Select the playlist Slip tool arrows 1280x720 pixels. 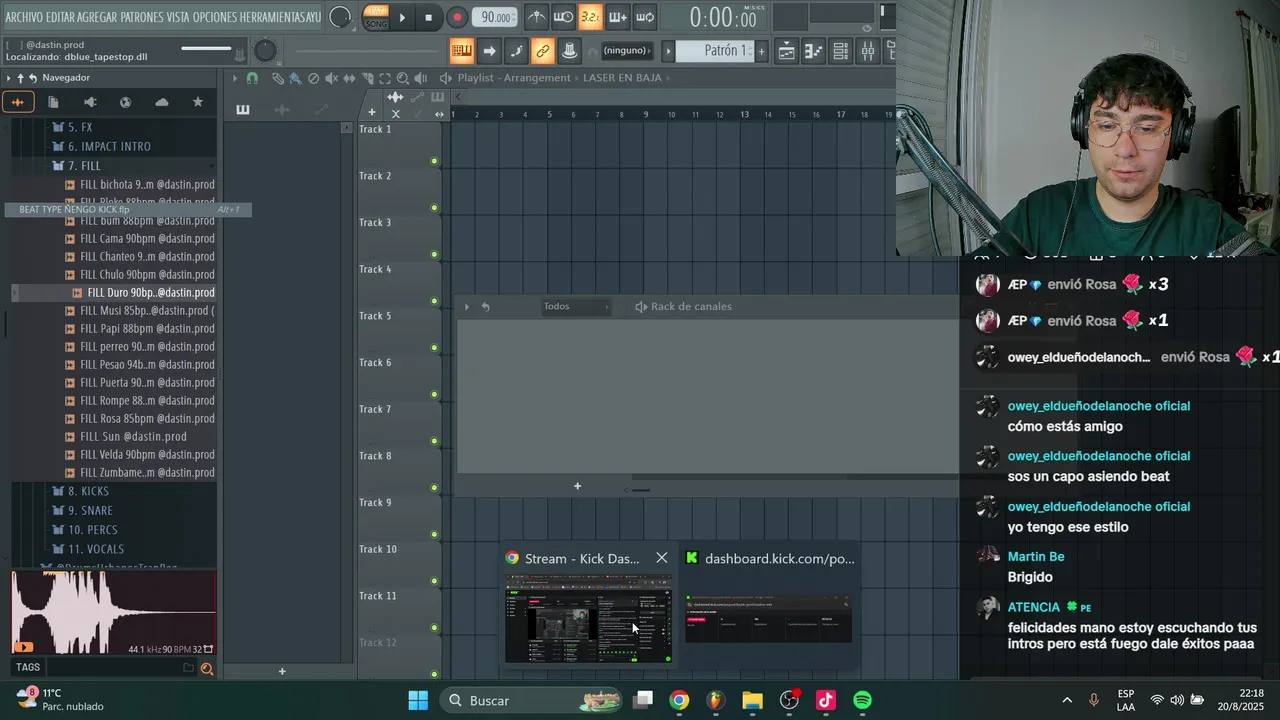349,78
